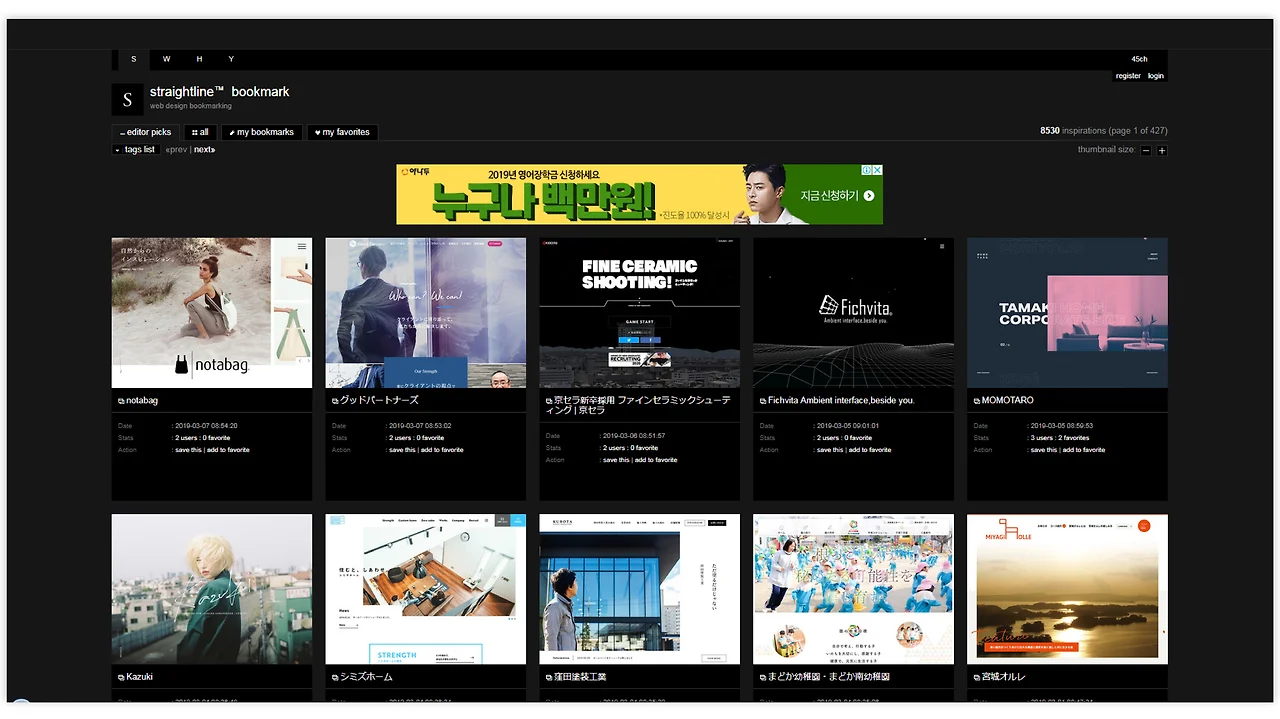Screen dimensions: 1280x719
Task: Click the ad info icon on banner
Action: pyautogui.click(x=867, y=170)
